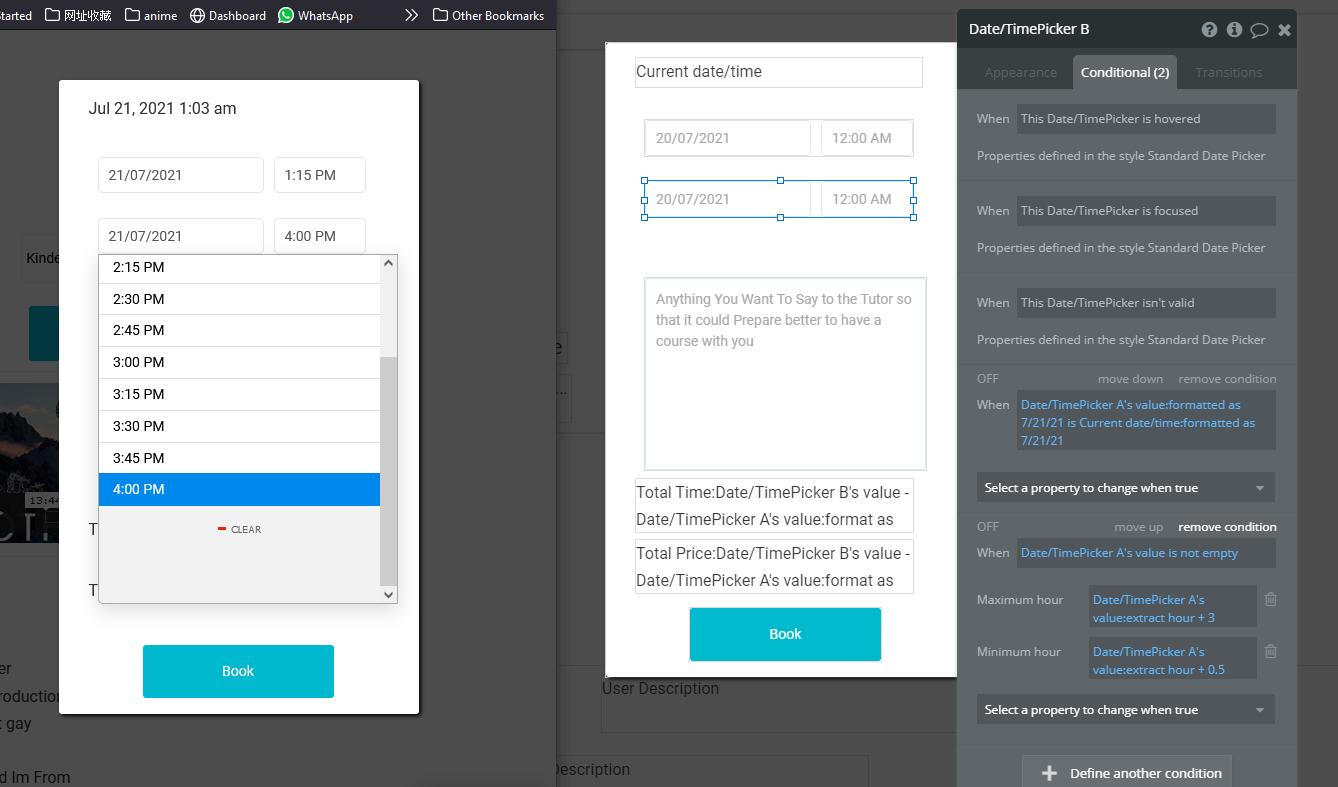Click time list scrollbar up arrow

click(389, 264)
